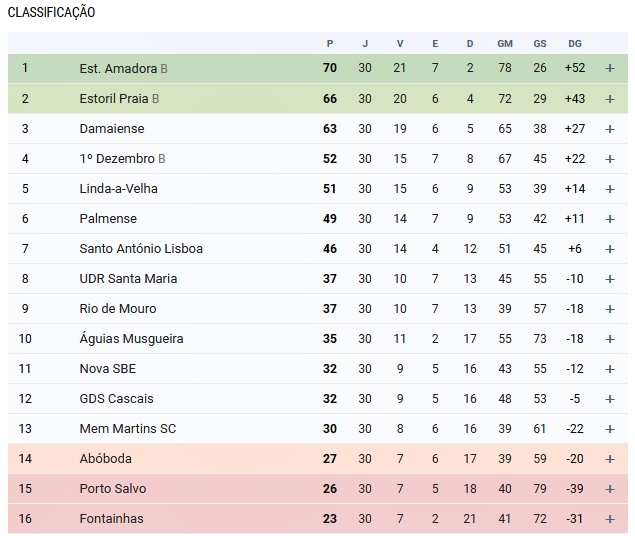The image size is (635, 536).
Task: Expand Estoril Praia row details
Action: click(x=610, y=99)
